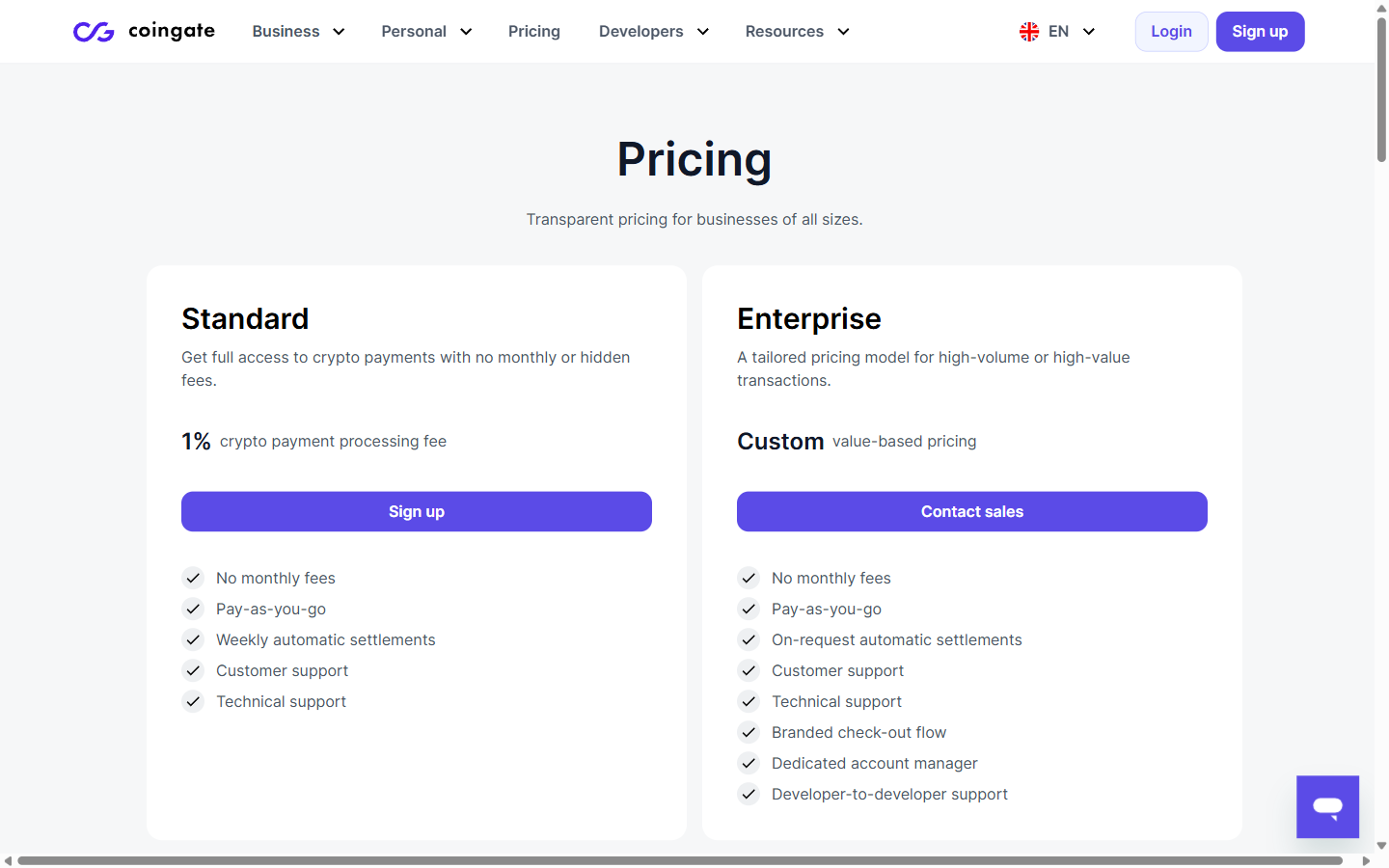Open the chat widget bubble
Screen dimensions: 1389x868
[x=1327, y=806]
